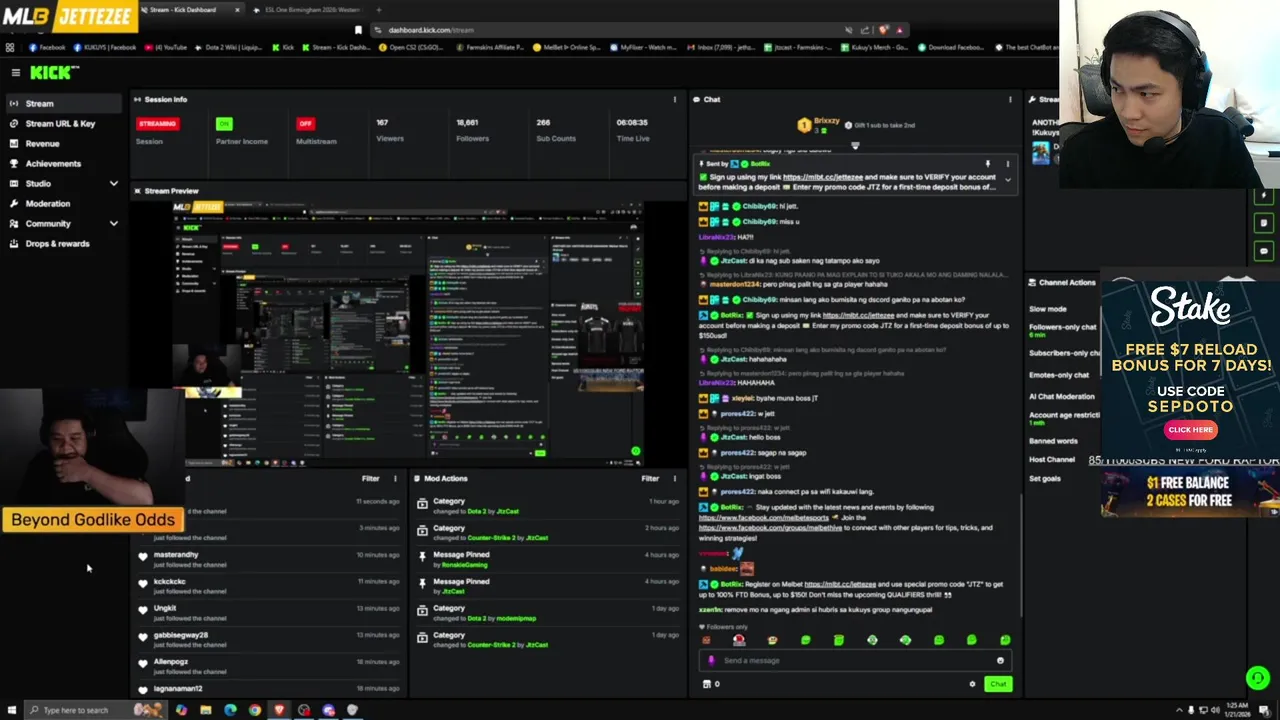
Task: Open Brave browser from the taskbar
Action: pyautogui.click(x=279, y=710)
